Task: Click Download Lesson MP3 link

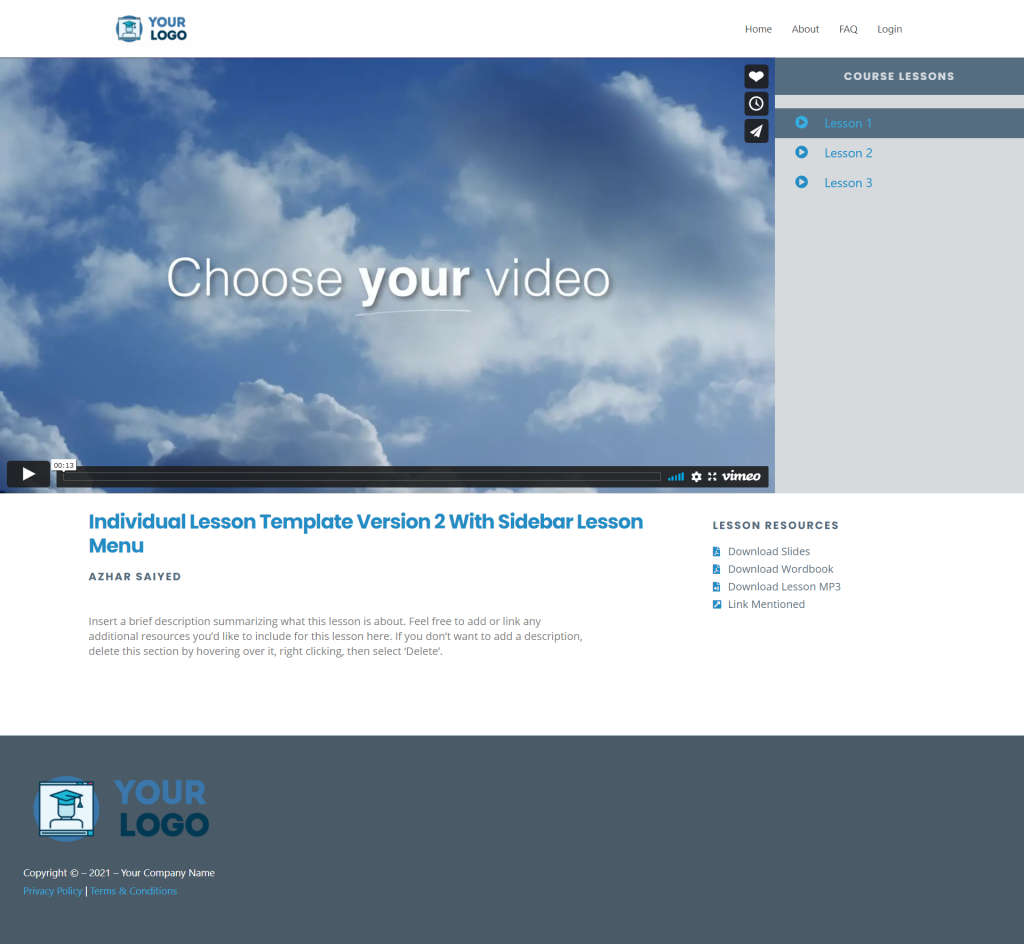Action: (x=784, y=587)
